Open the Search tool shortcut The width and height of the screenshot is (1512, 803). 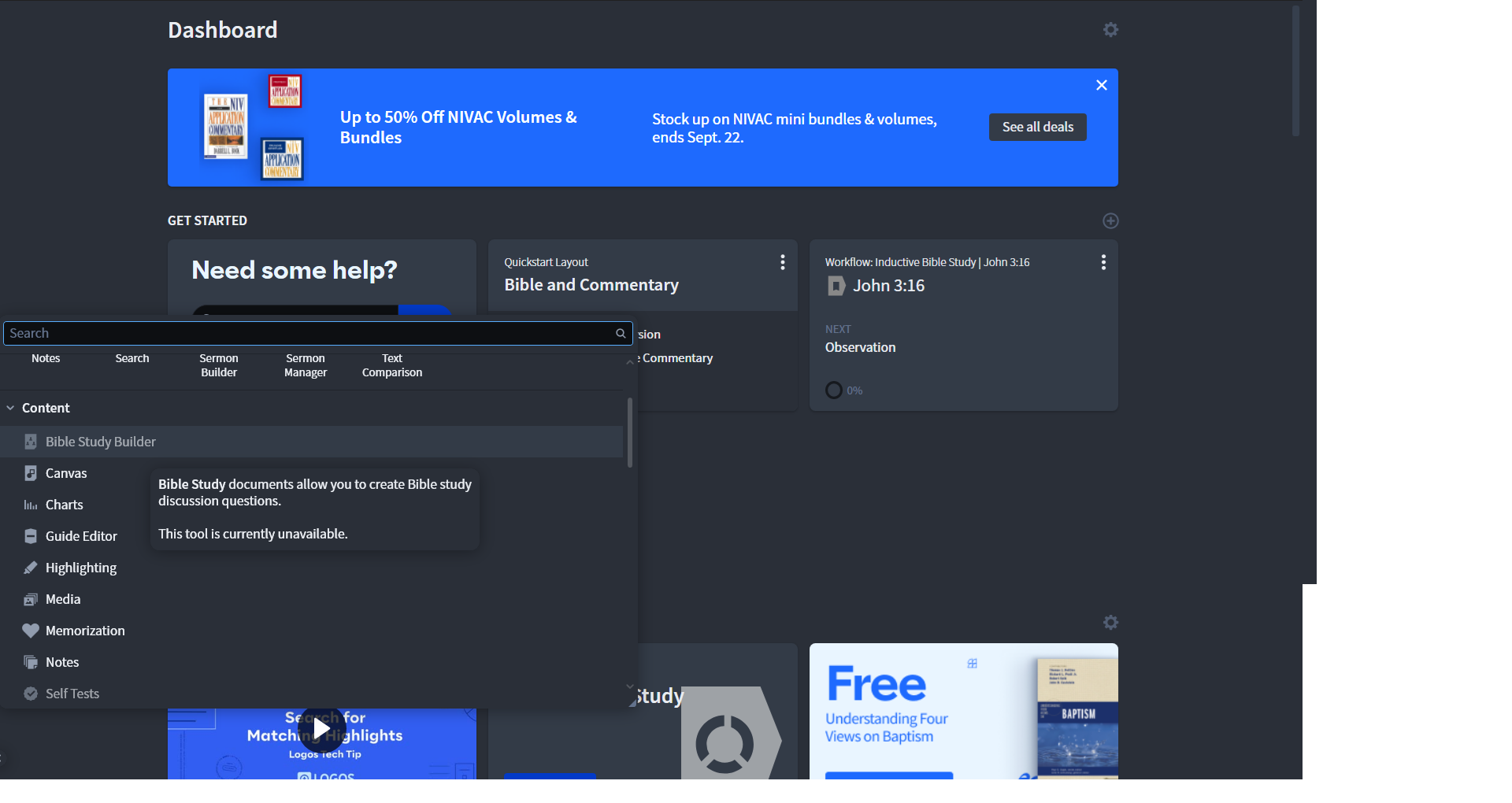click(x=132, y=359)
